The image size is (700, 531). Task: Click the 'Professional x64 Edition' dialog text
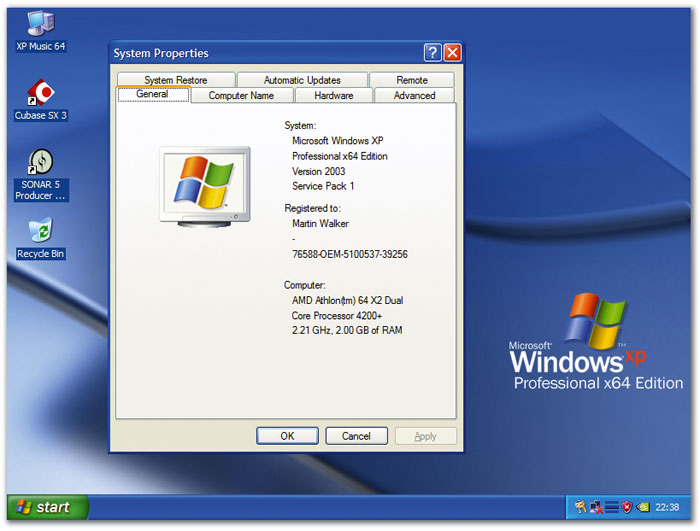340,156
